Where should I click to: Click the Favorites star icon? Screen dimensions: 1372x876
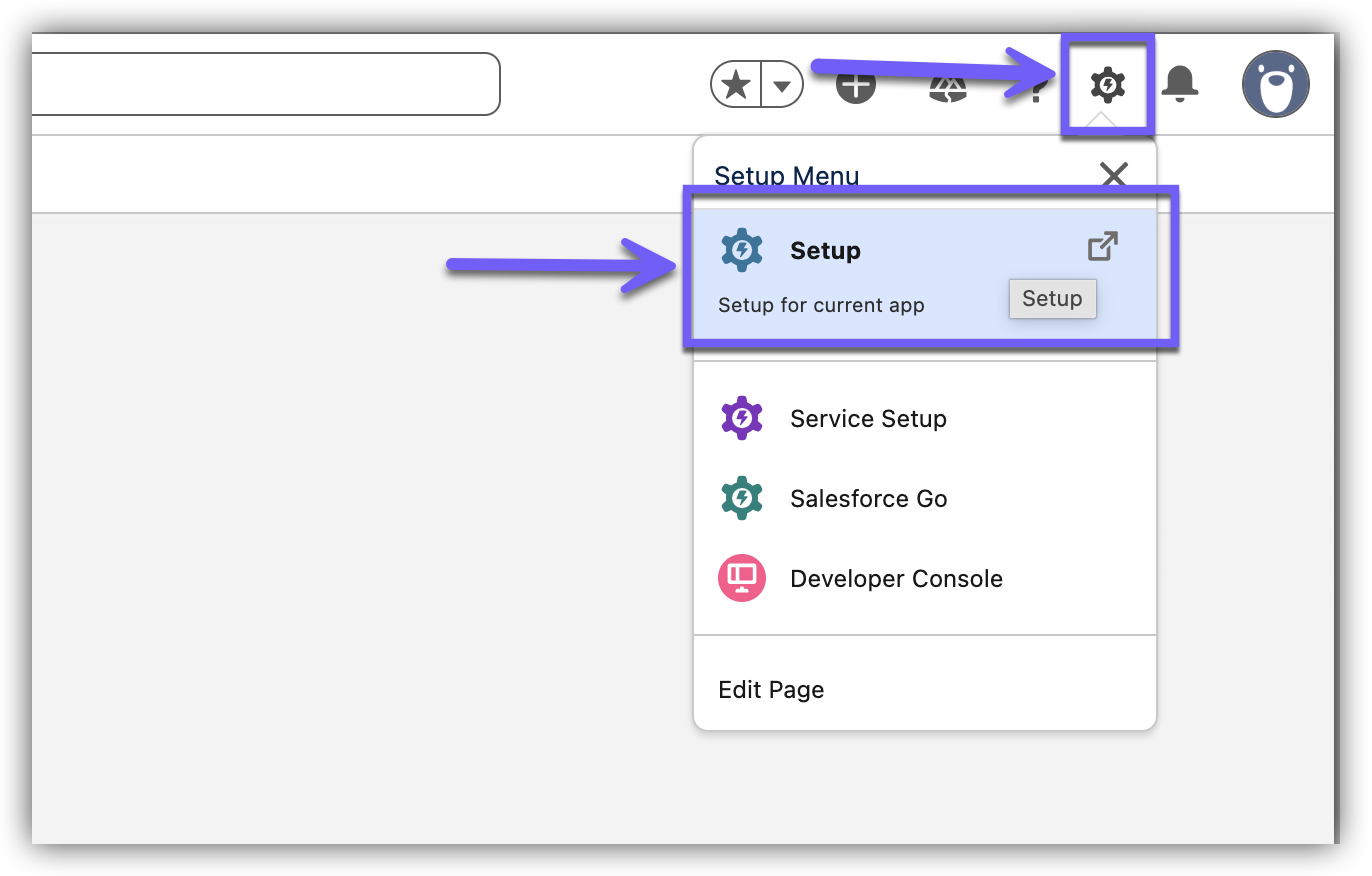pyautogui.click(x=737, y=85)
